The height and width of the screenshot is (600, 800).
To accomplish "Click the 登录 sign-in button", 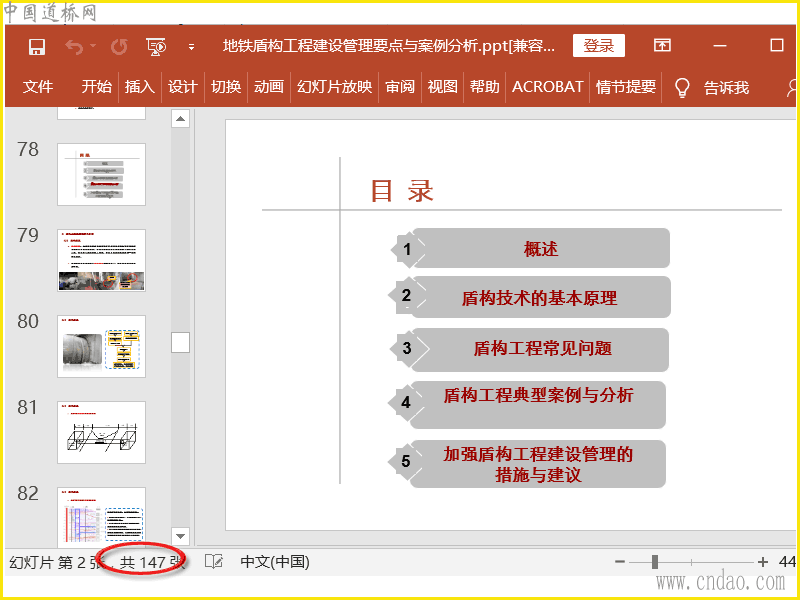I will [598, 46].
